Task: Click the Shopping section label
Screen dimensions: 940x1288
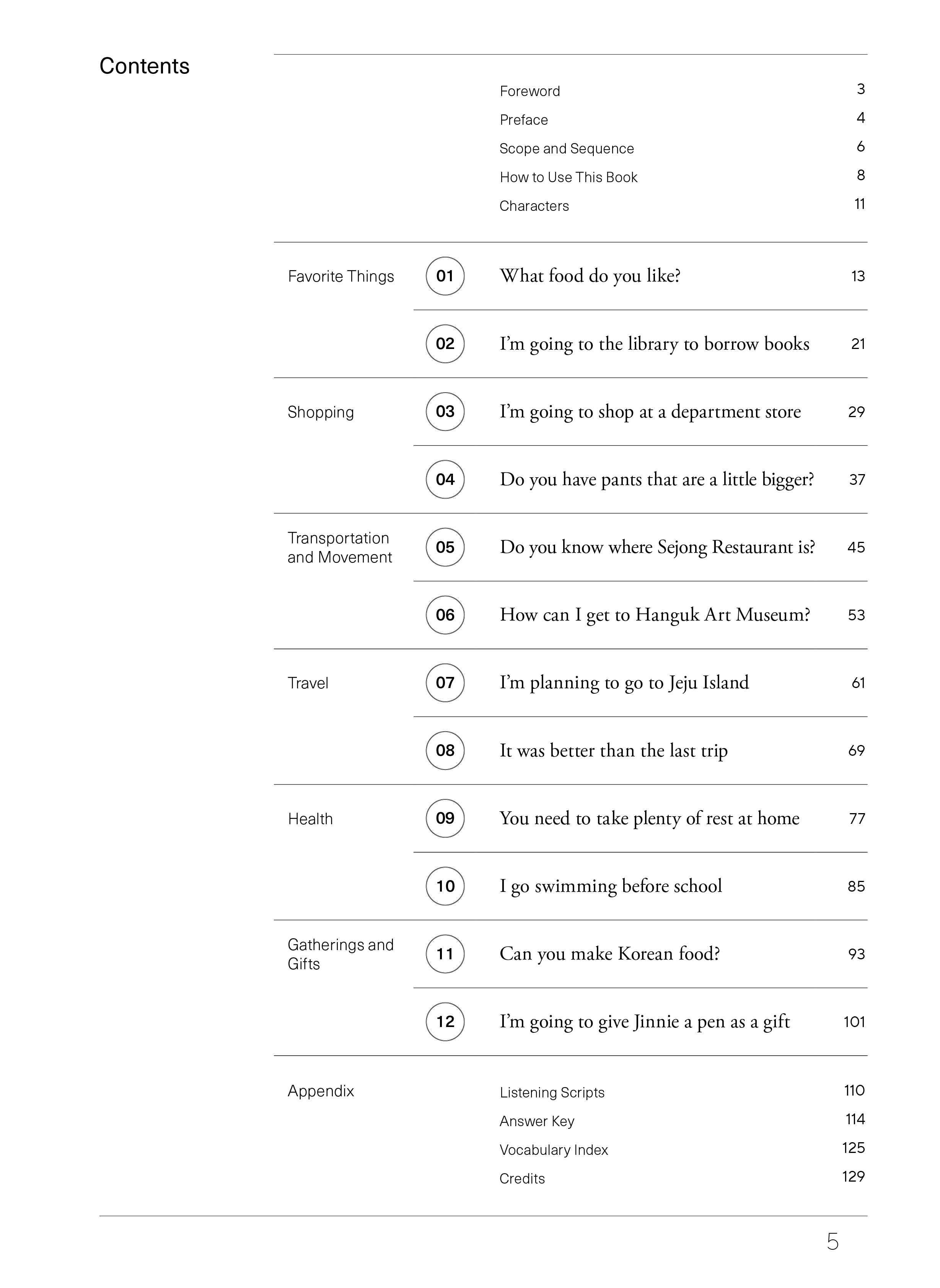Action: [321, 412]
